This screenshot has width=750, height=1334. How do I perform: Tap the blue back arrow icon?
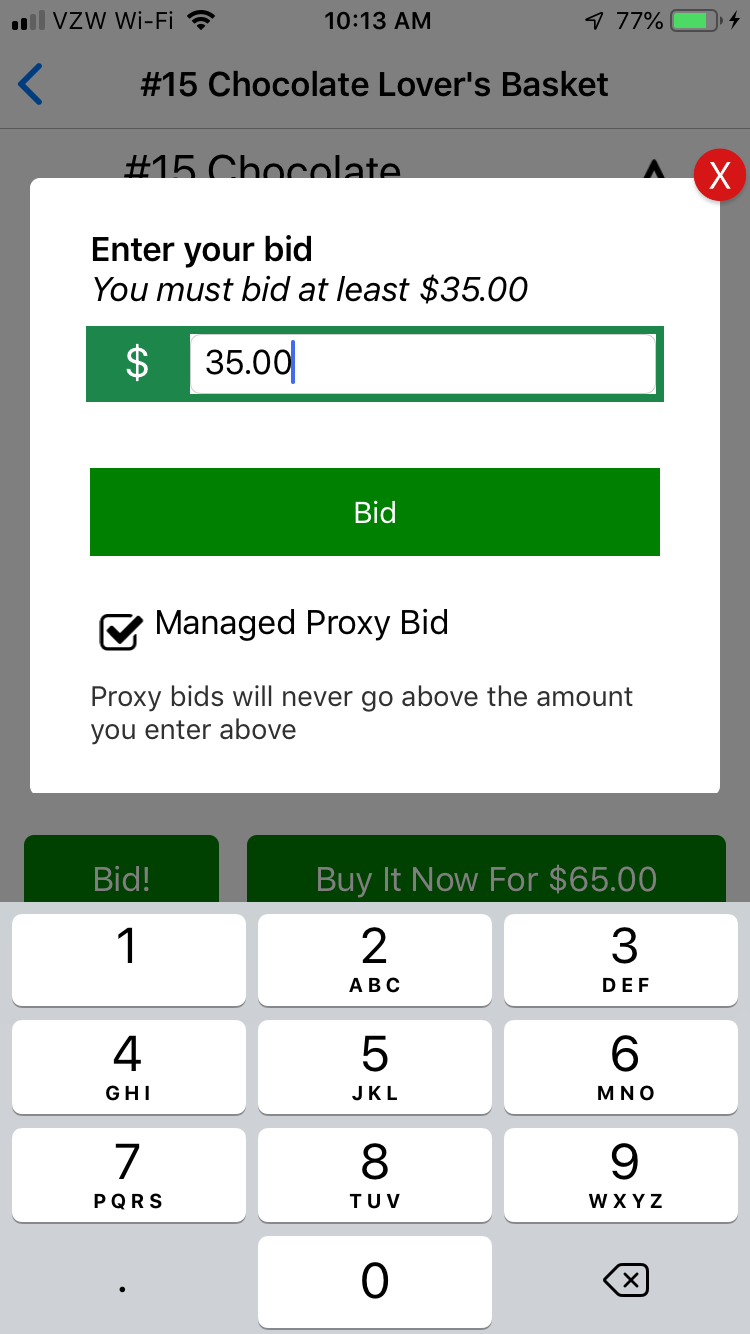[31, 84]
